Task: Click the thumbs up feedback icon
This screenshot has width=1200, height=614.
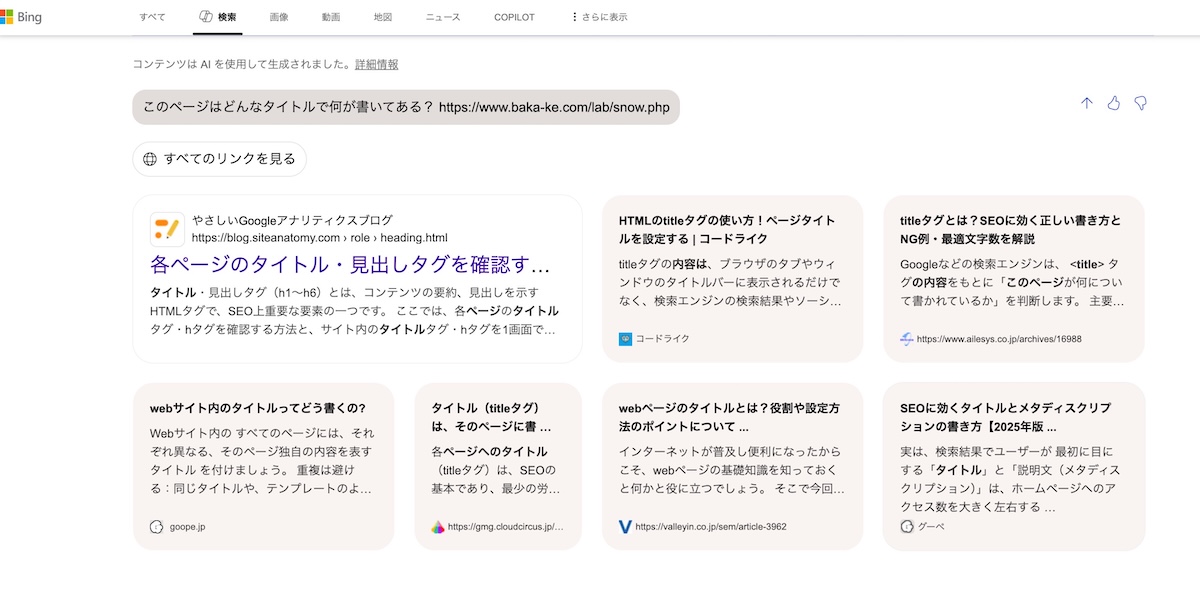Action: (1113, 103)
